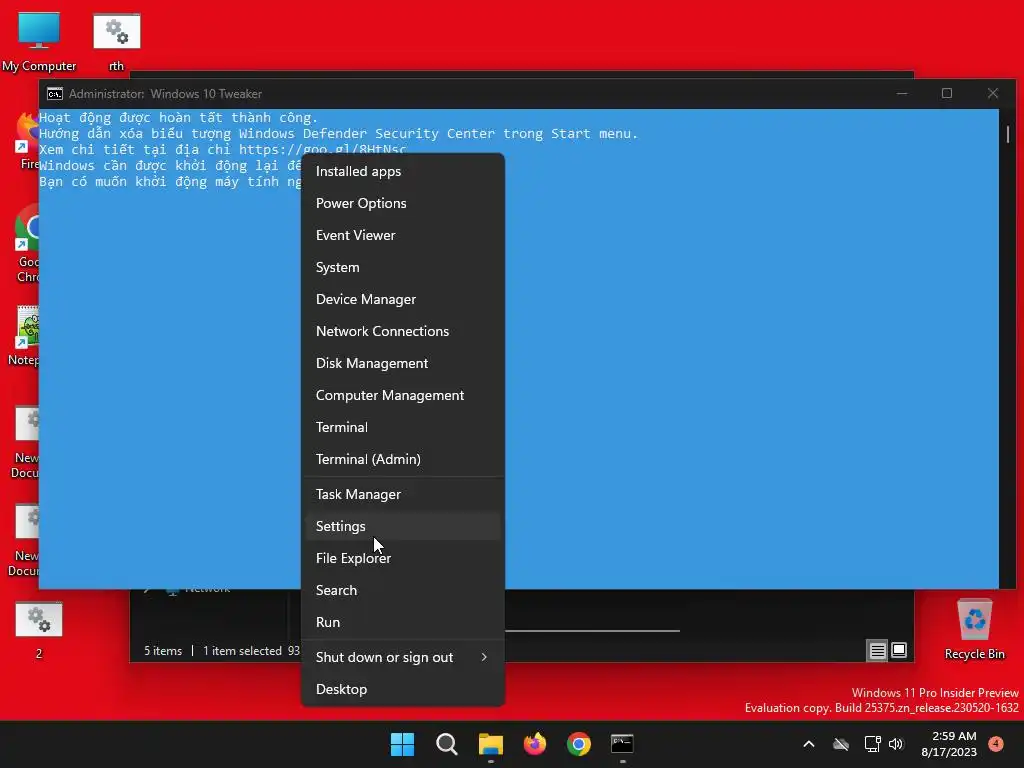Open Network Connections menu entry

pyautogui.click(x=403, y=331)
